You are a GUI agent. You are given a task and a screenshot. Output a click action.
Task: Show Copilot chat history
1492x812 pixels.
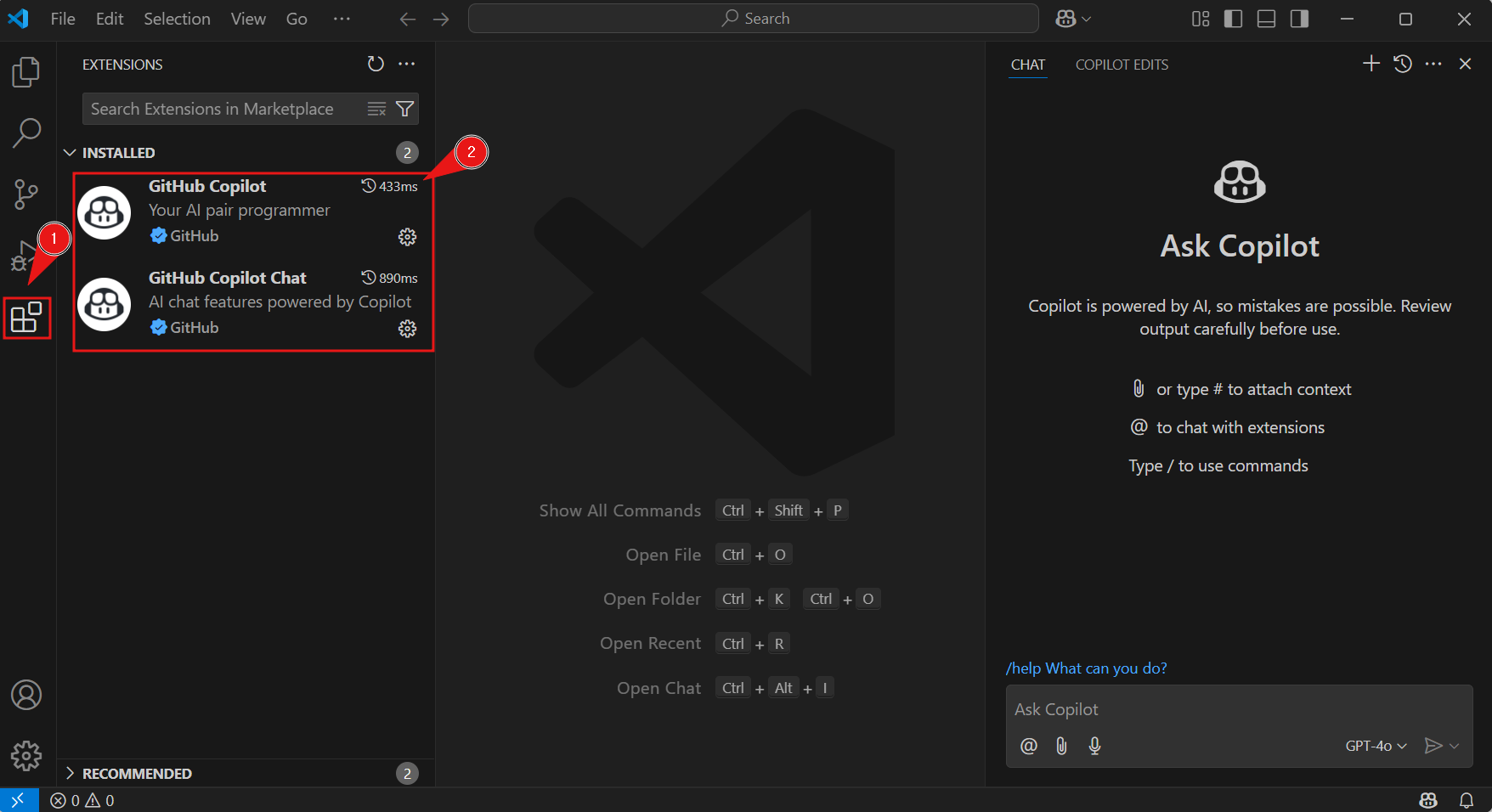[1403, 64]
